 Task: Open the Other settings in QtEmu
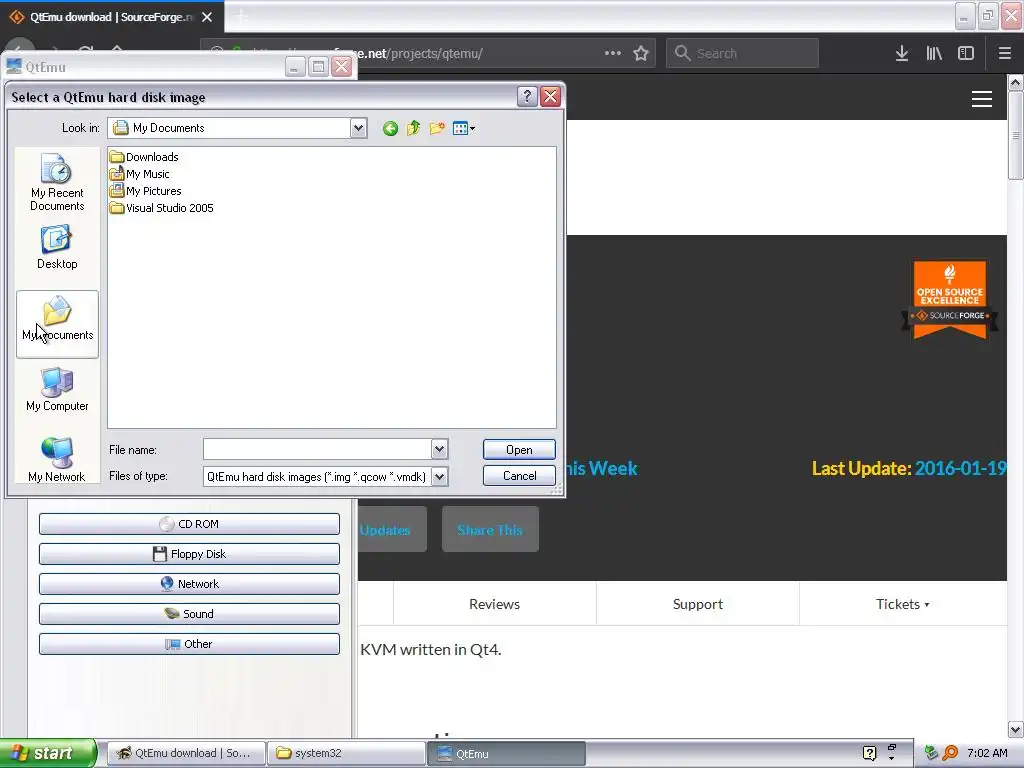(x=189, y=644)
